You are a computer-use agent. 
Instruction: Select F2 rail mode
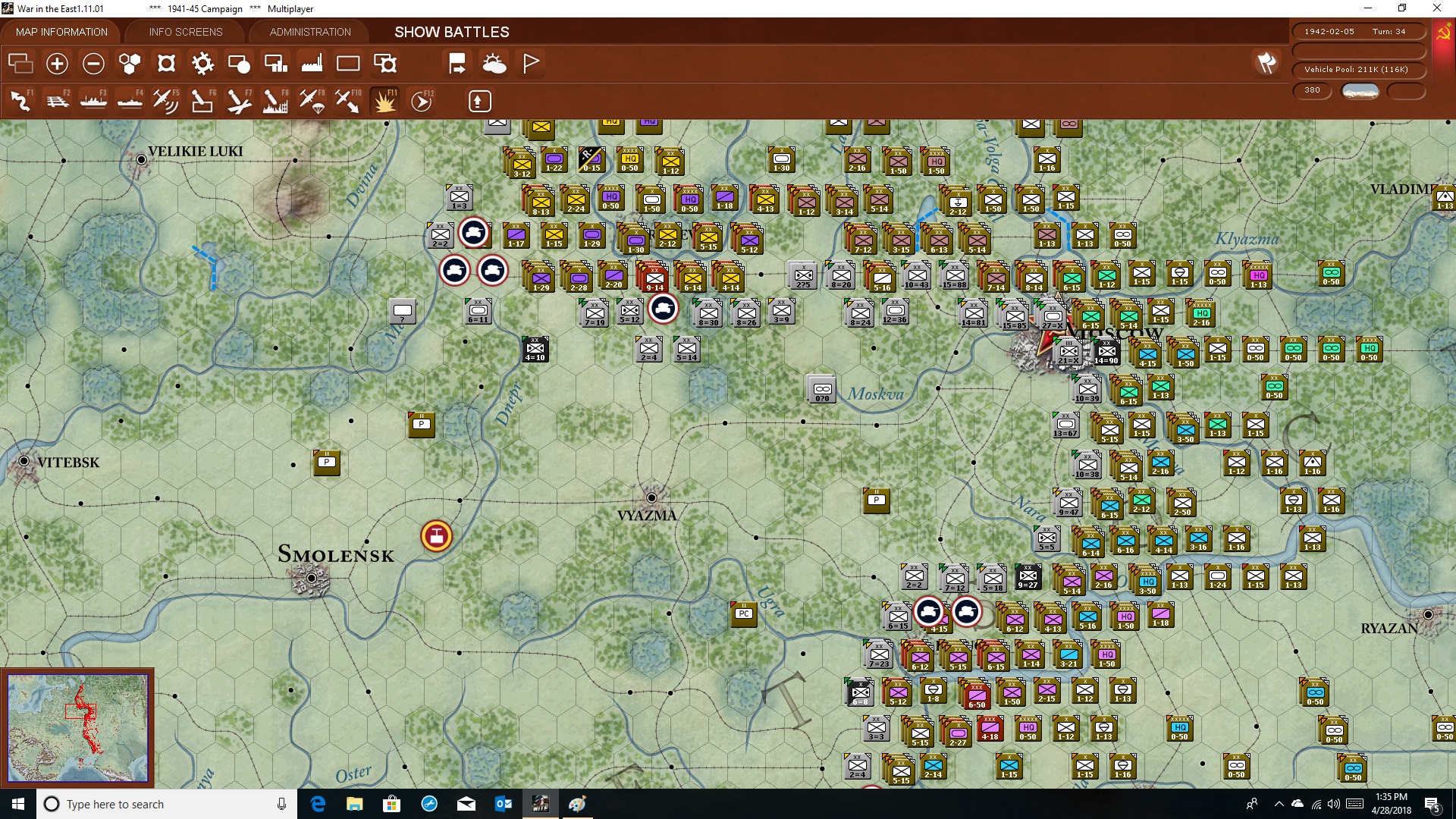click(x=58, y=101)
